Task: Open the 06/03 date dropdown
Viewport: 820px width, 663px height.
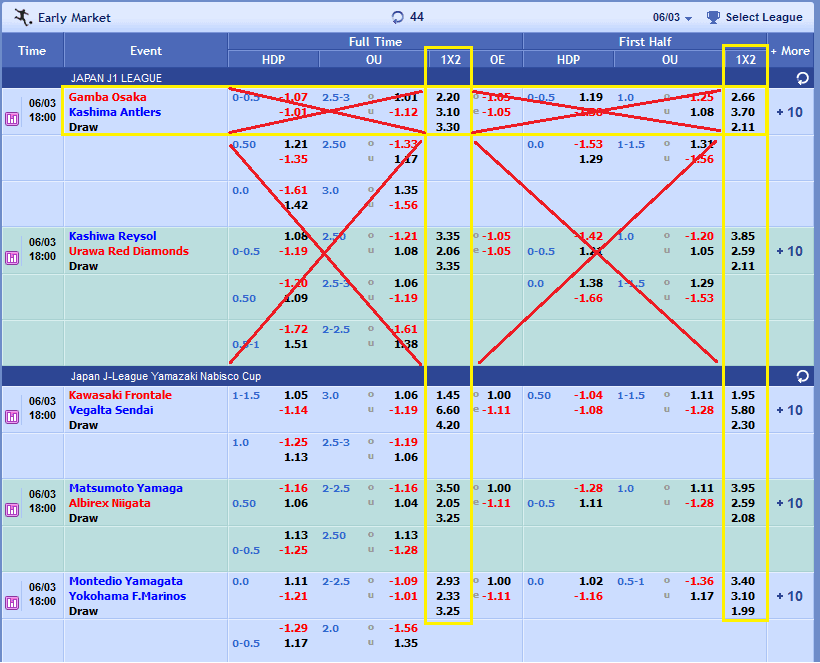Action: tap(672, 18)
